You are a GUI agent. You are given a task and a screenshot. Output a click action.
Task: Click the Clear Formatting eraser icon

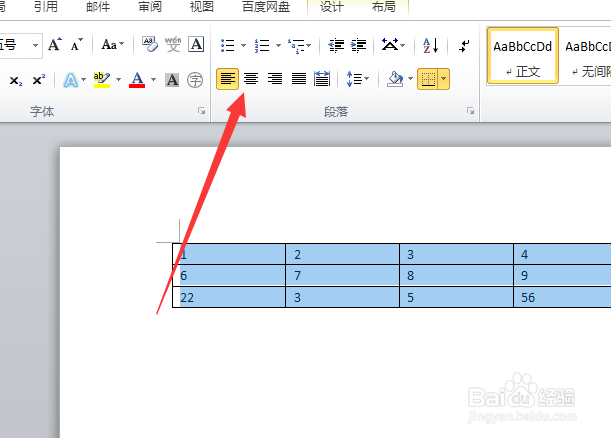pyautogui.click(x=150, y=44)
